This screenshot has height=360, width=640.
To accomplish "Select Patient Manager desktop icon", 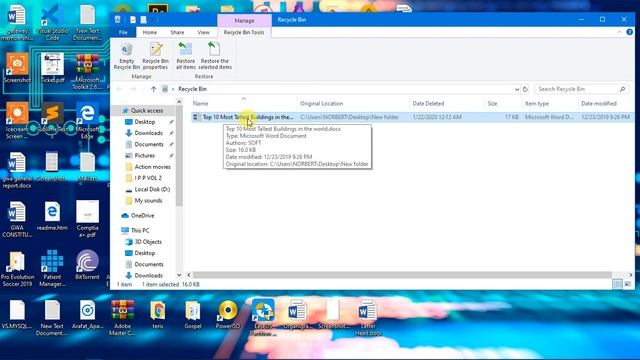I will (52, 269).
